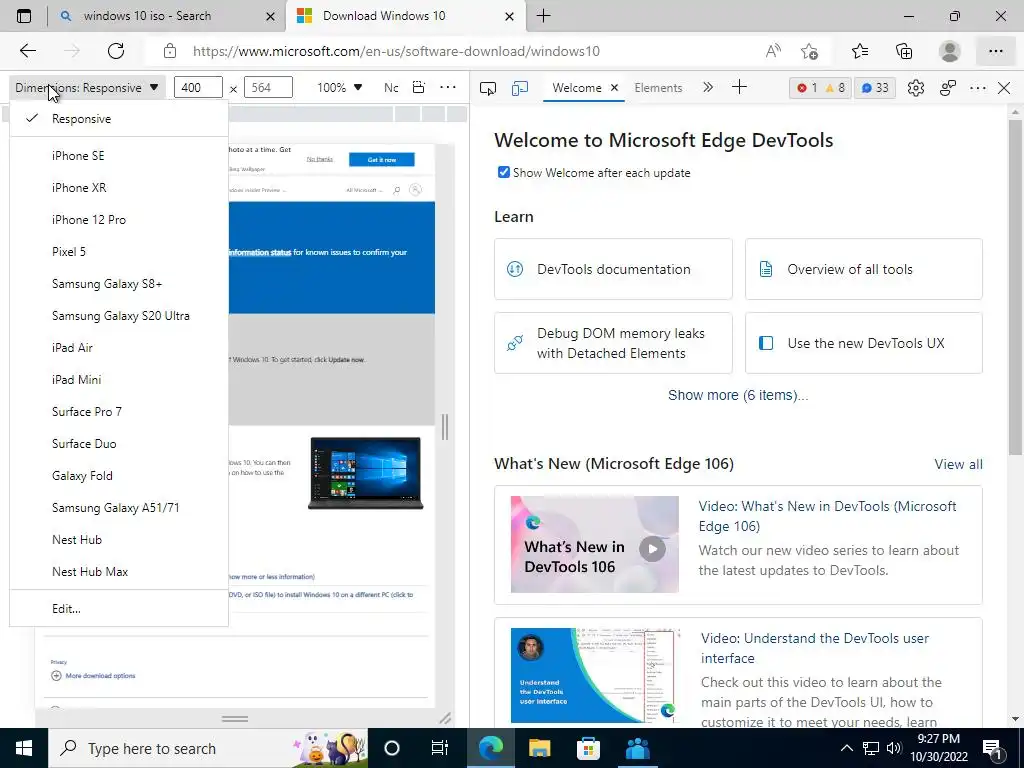Screen dimensions: 1024x768
Task: Add this page to favorites star
Action: click(809, 51)
